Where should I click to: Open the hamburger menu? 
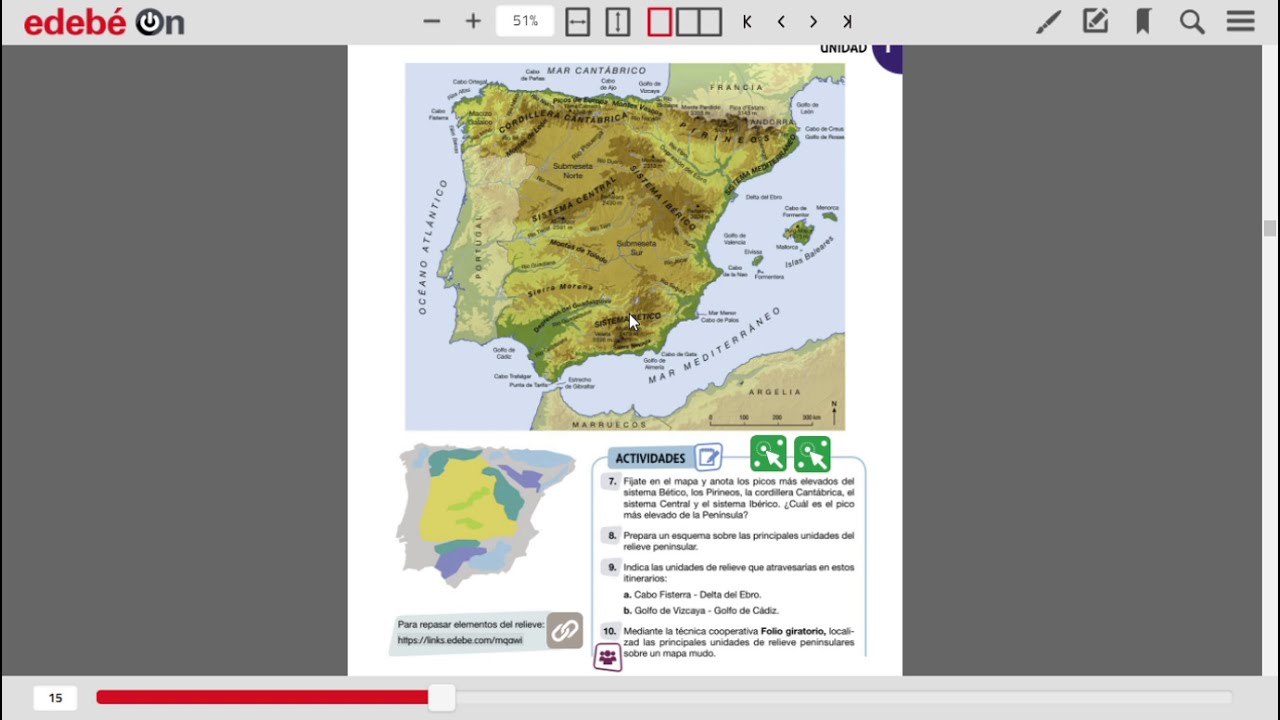[1239, 20]
